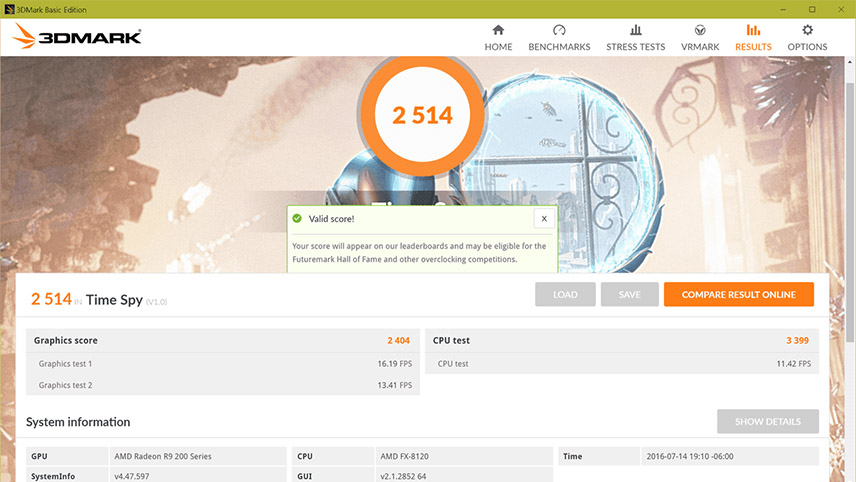Image resolution: width=856 pixels, height=482 pixels.
Task: Click the Stress Tests bar chart icon
Action: click(635, 29)
